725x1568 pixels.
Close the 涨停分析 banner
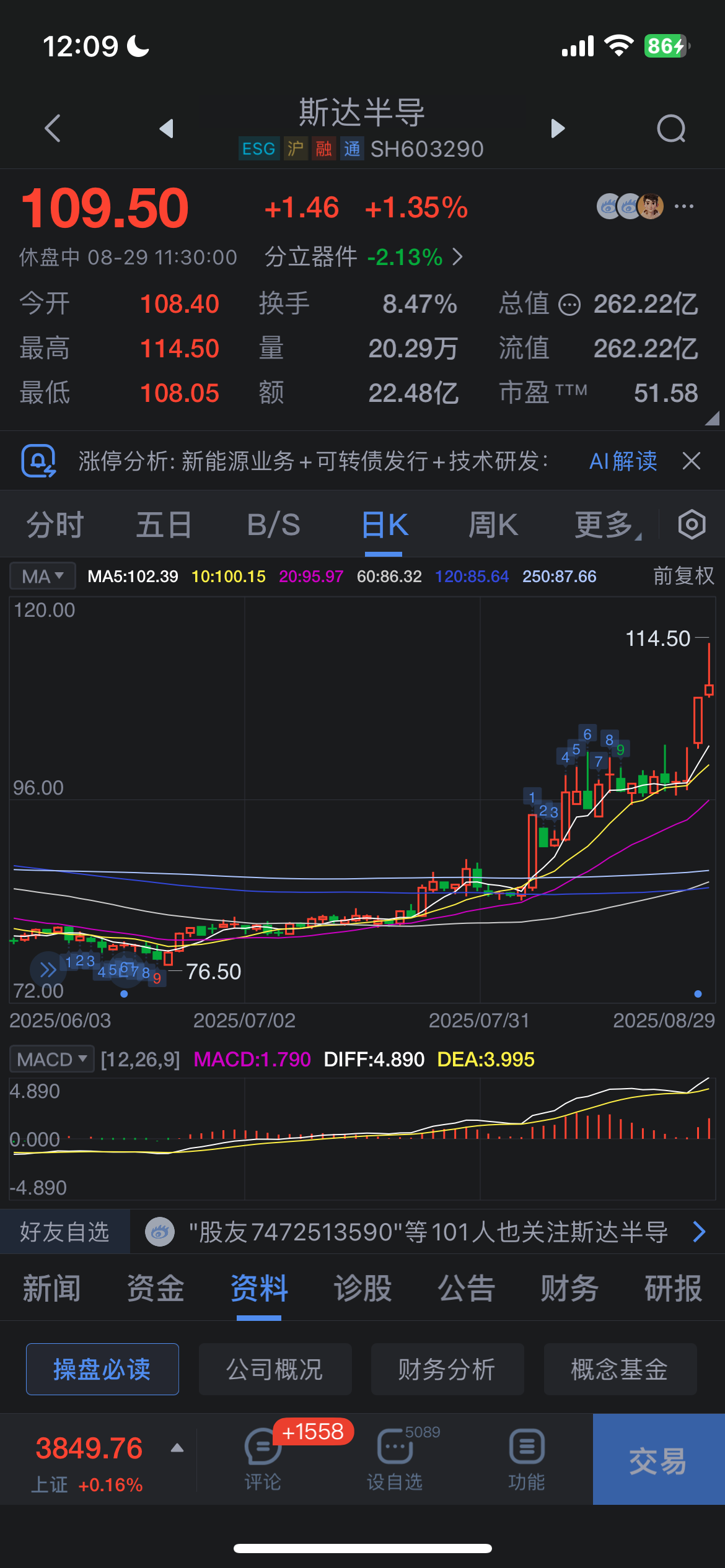(x=692, y=461)
